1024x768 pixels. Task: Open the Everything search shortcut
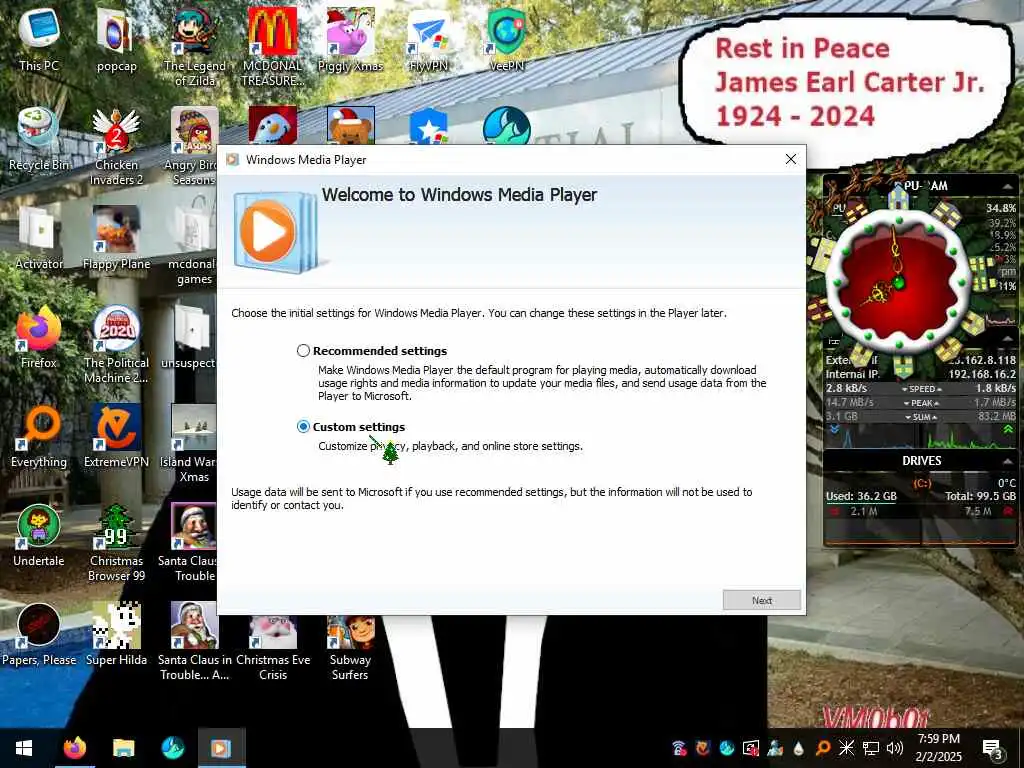coord(39,436)
